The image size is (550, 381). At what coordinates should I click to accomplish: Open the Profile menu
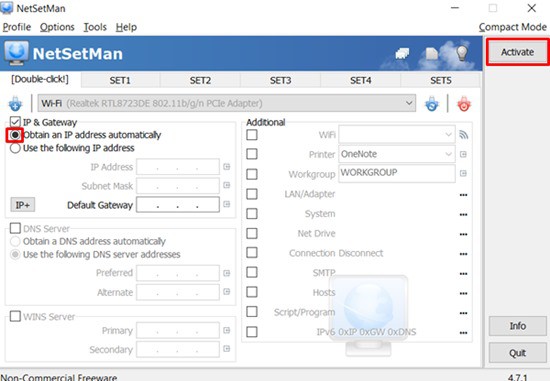(x=16, y=27)
